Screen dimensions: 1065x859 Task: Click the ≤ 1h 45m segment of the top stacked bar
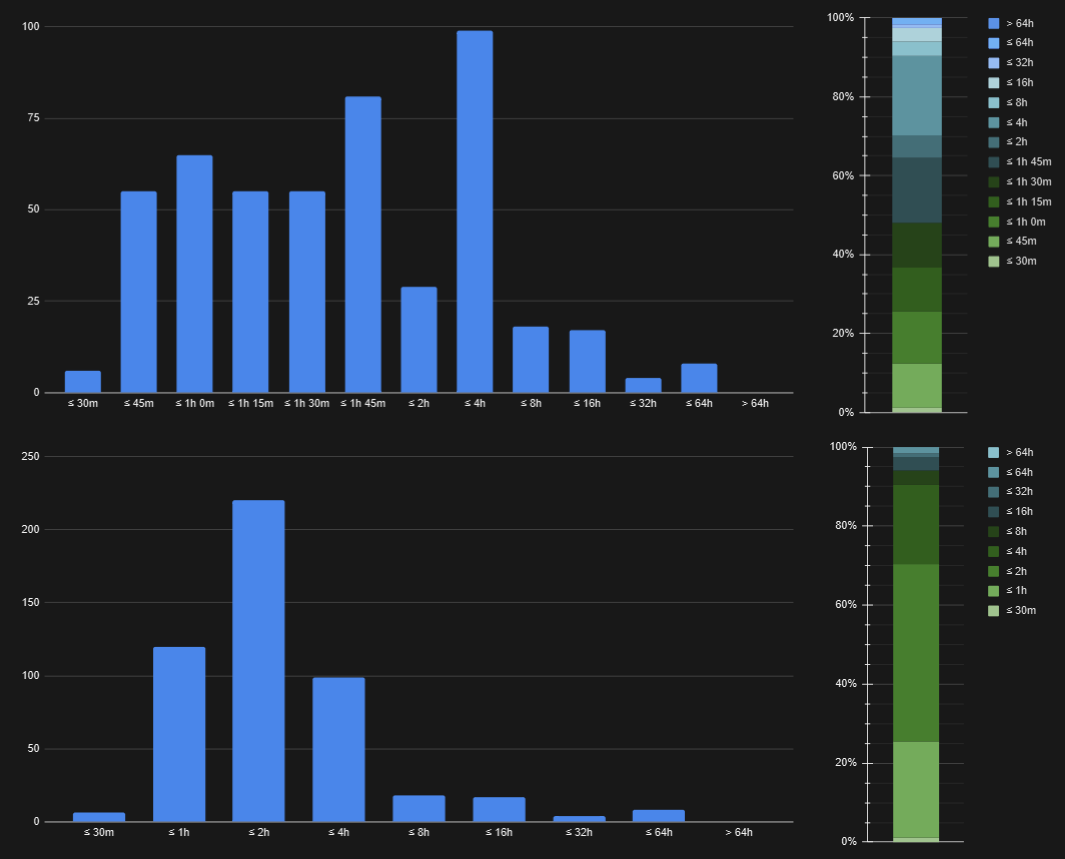[x=917, y=190]
